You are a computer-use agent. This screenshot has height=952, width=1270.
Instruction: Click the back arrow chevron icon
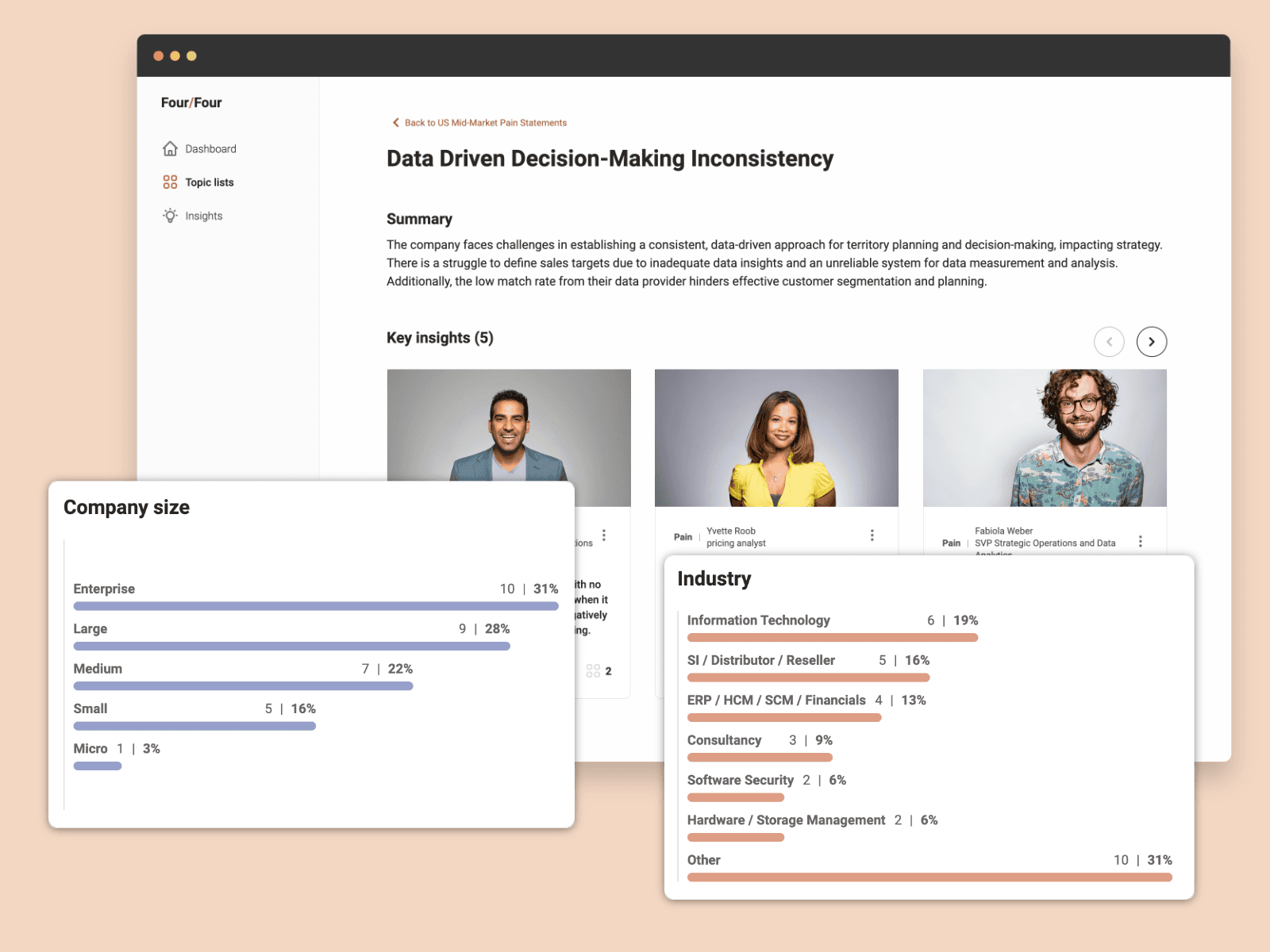(x=395, y=123)
